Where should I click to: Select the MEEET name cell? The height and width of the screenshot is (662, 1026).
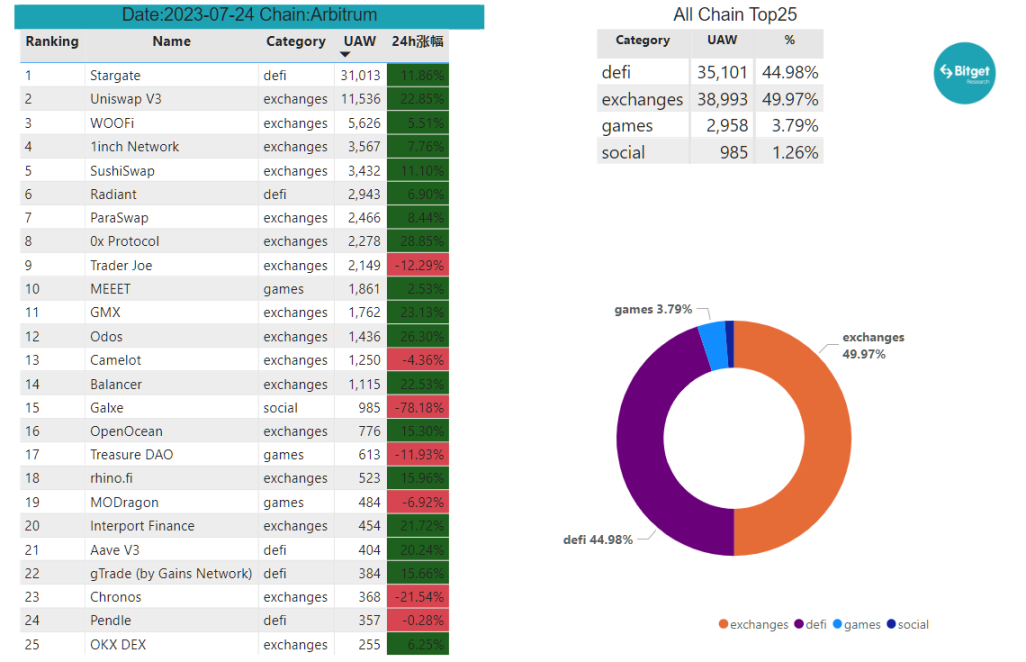click(x=110, y=289)
